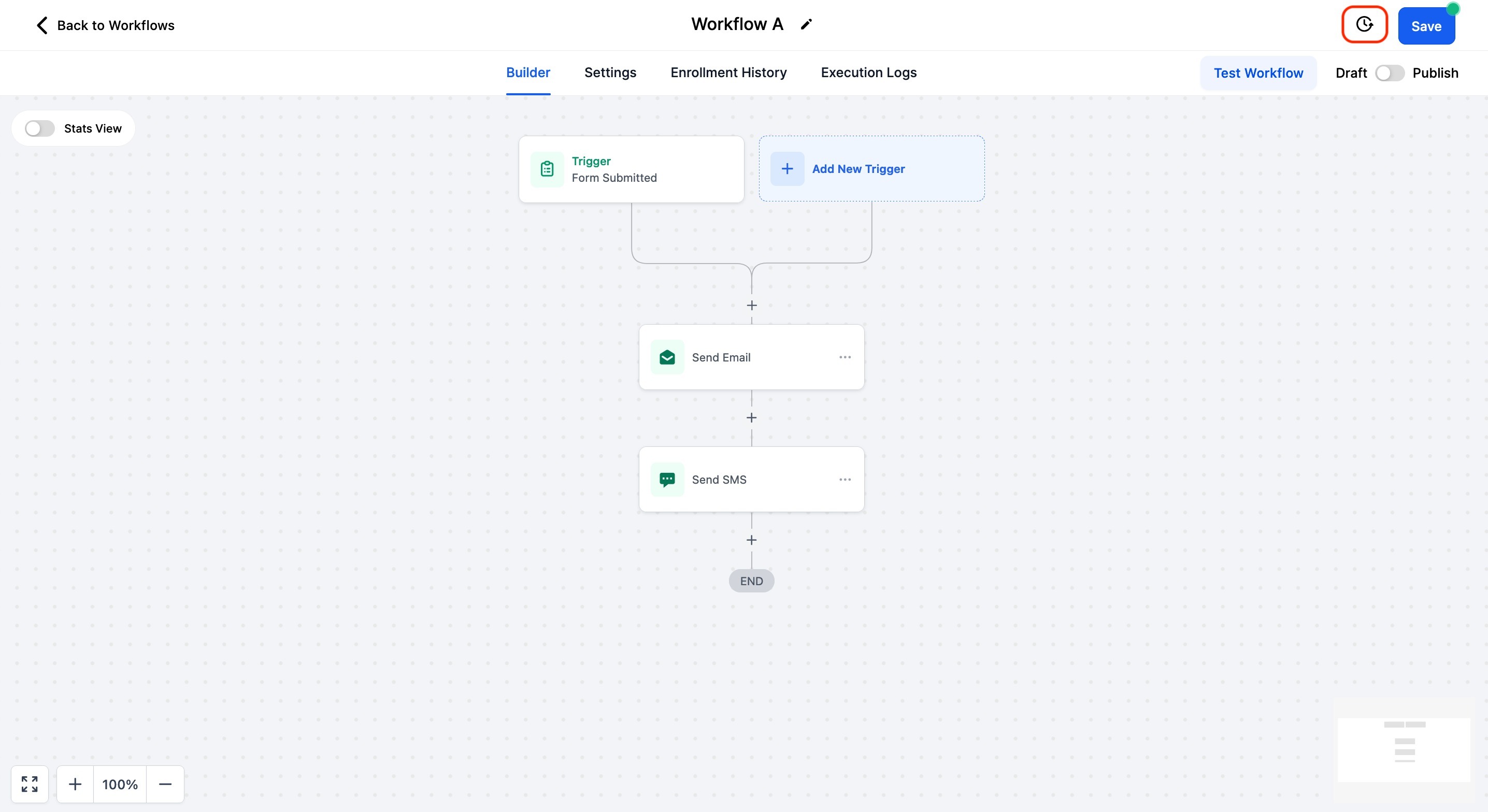The width and height of the screenshot is (1488, 812).
Task: Enable the Stats View toggle
Action: click(39, 128)
